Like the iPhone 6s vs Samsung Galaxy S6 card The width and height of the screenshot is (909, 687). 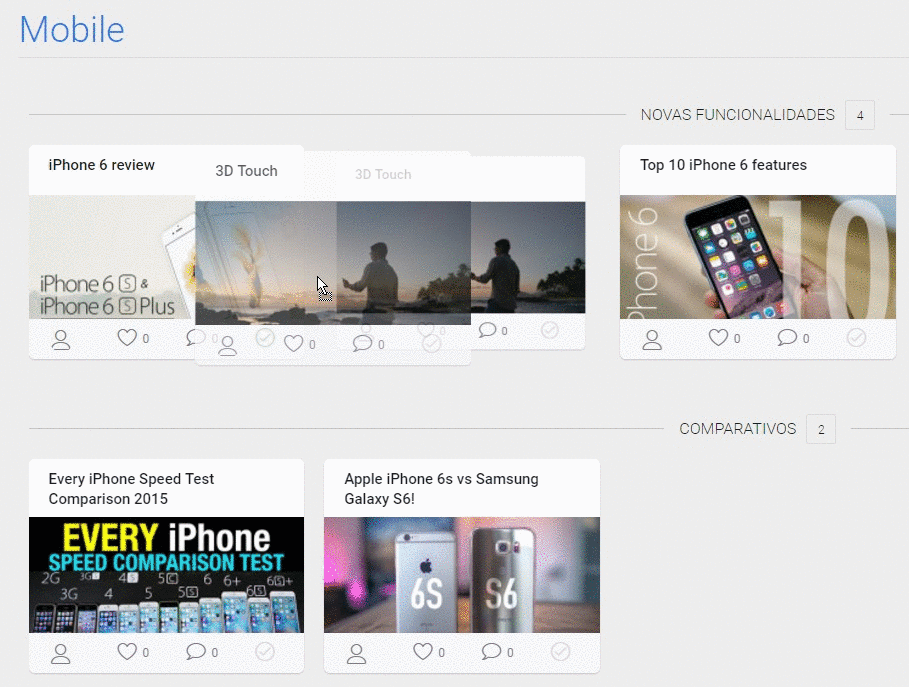[423, 652]
